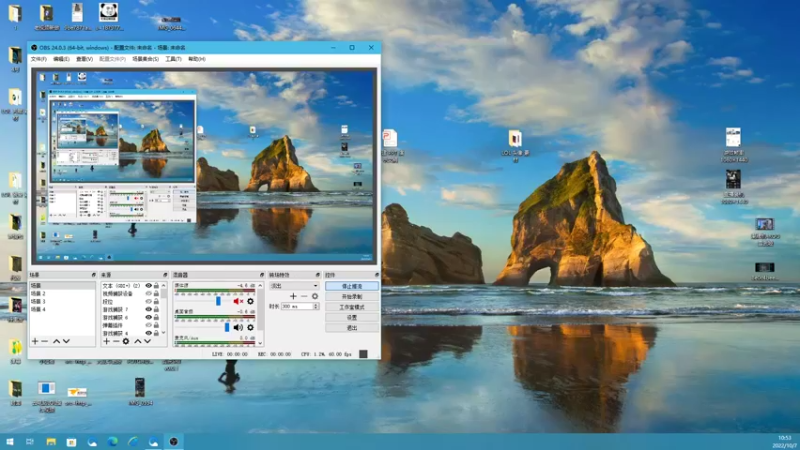Click the 开始录制 button
The height and width of the screenshot is (450, 800).
(352, 296)
